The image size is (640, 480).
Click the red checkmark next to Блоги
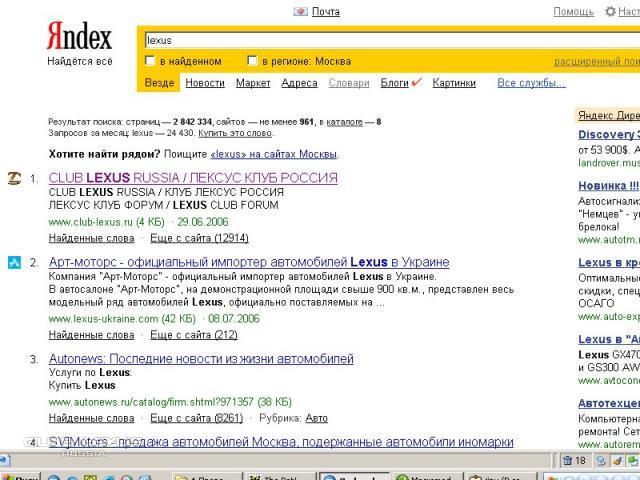tap(416, 82)
